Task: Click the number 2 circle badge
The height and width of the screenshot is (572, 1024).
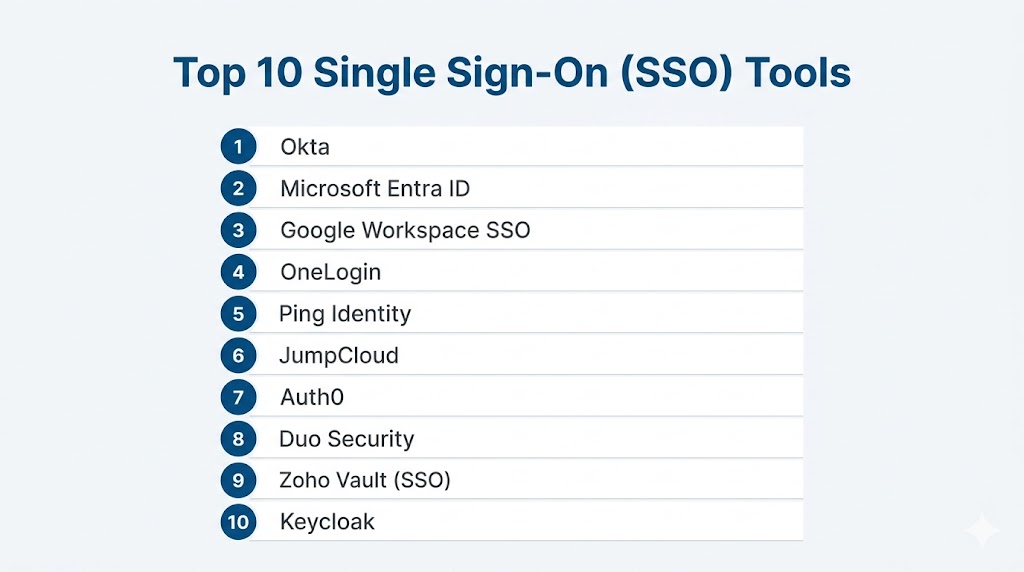Action: 238,189
